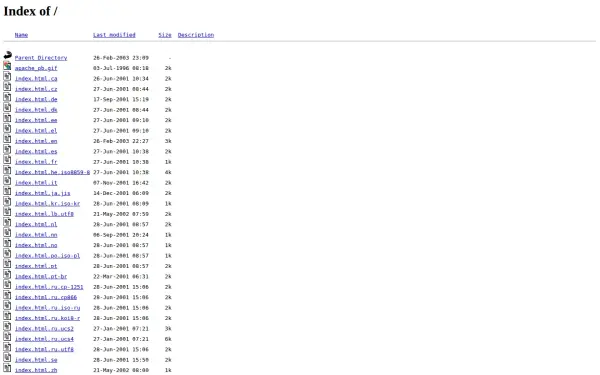Open the index.html.ja.jis link
600x375 pixels.
pyautogui.click(x=42, y=193)
